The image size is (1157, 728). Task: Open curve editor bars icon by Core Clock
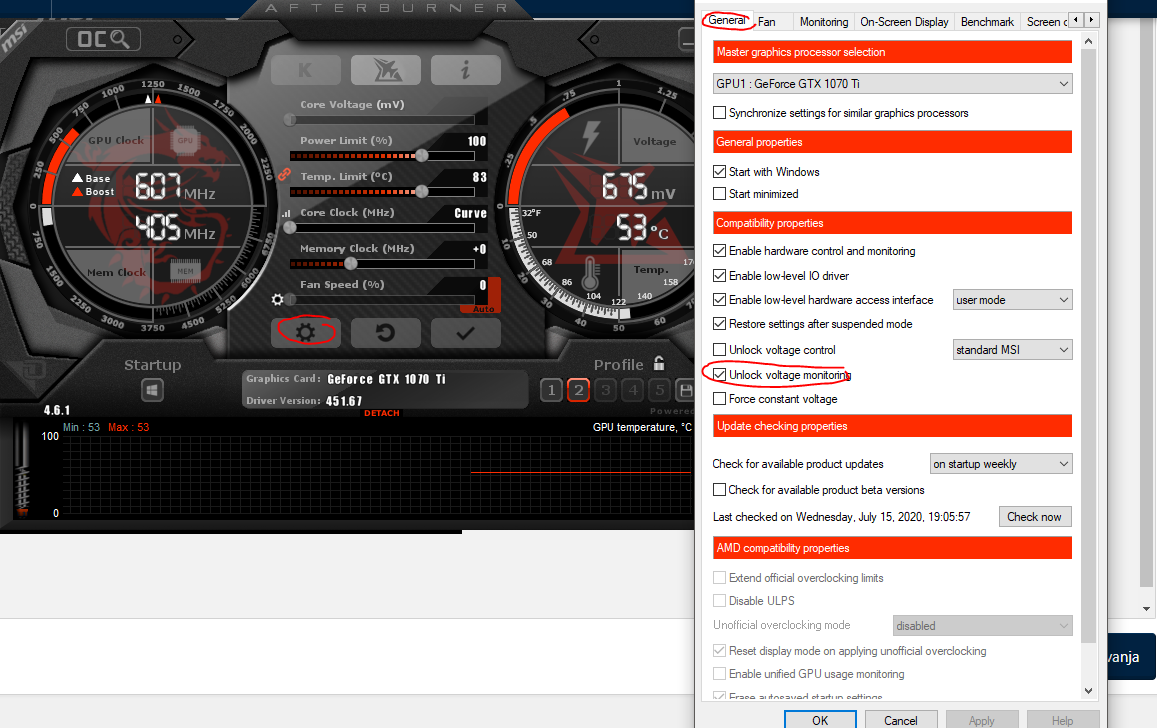(286, 213)
